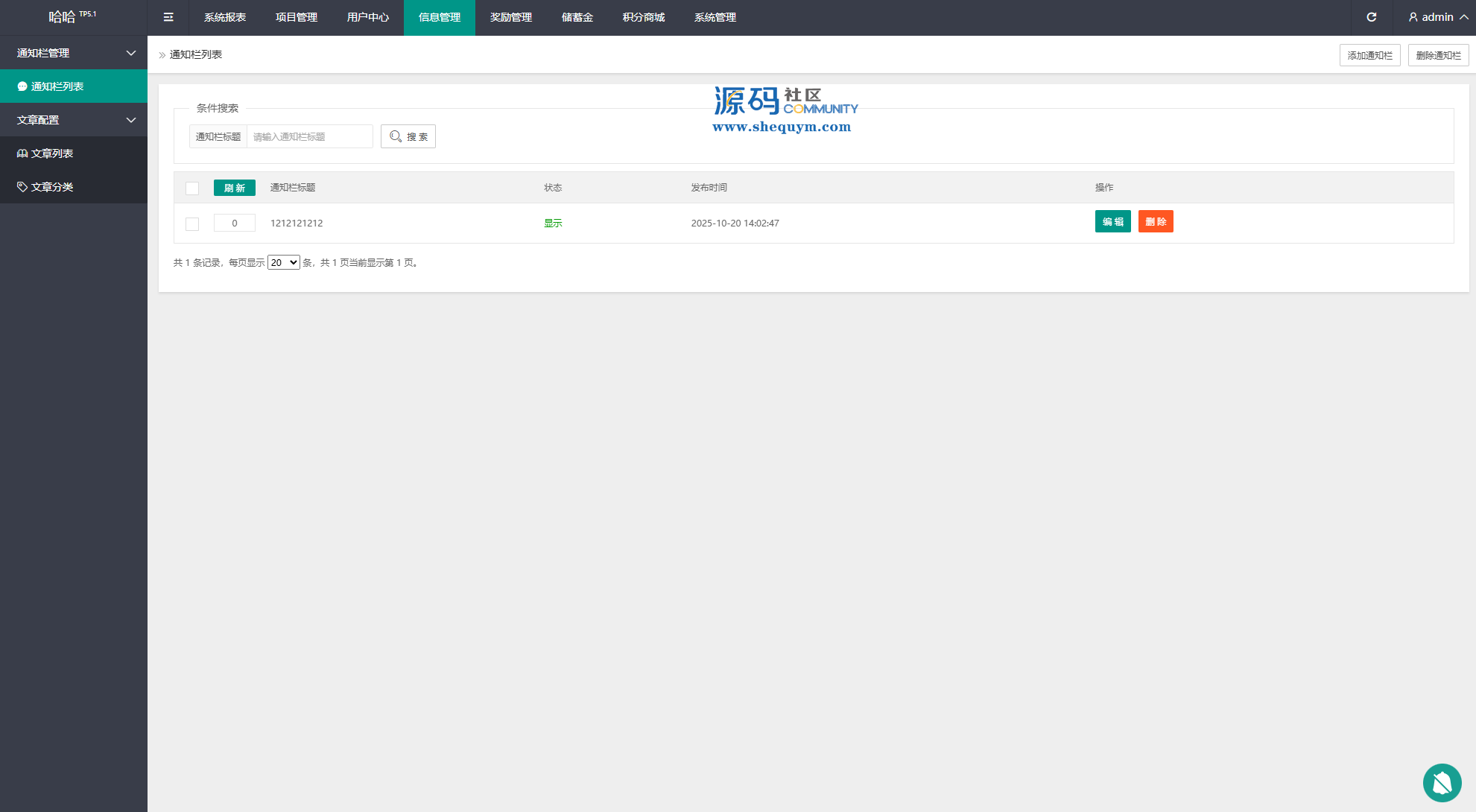This screenshot has width=1476, height=812.
Task: Toggle the select-all header checkbox
Action: (x=192, y=188)
